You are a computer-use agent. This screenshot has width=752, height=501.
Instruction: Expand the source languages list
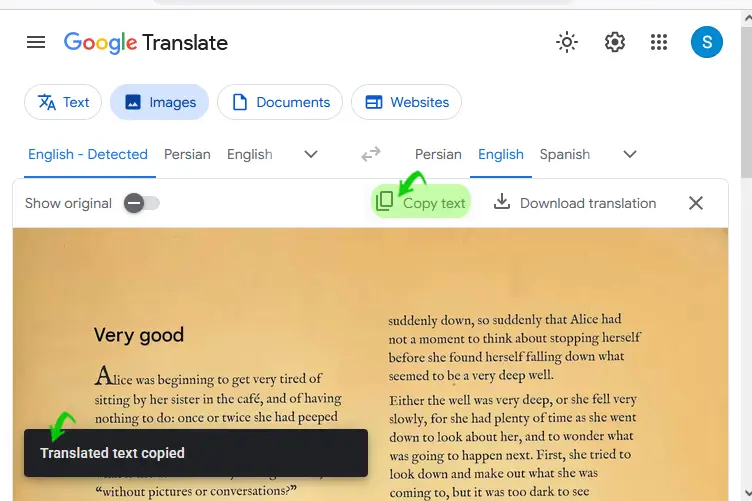311,154
